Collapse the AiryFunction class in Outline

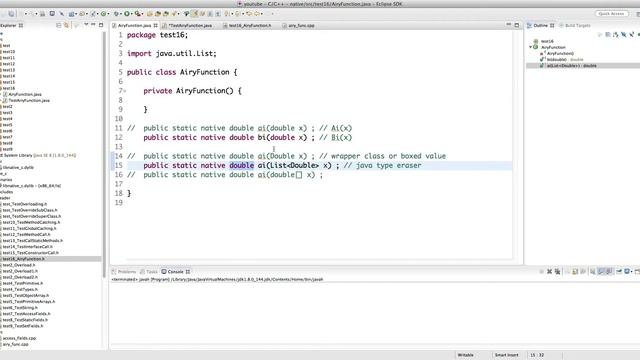(531, 47)
